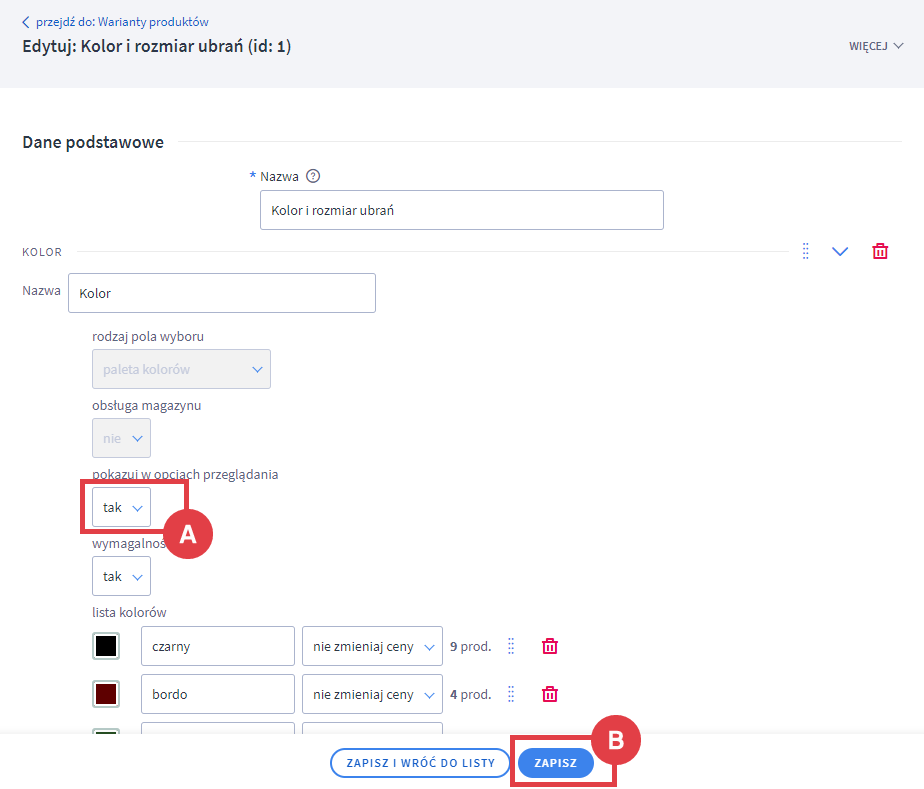Open the WIĘCEJ menu
Viewport: 924px width, 789px height.
(875, 46)
